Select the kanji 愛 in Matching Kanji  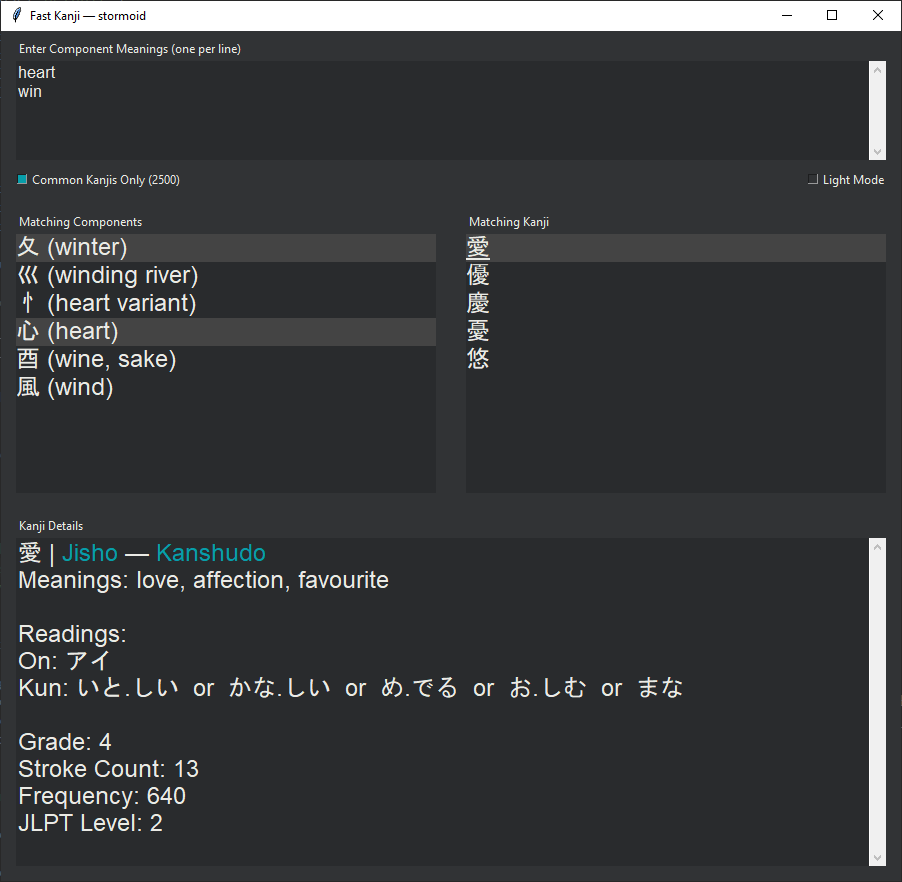477,247
